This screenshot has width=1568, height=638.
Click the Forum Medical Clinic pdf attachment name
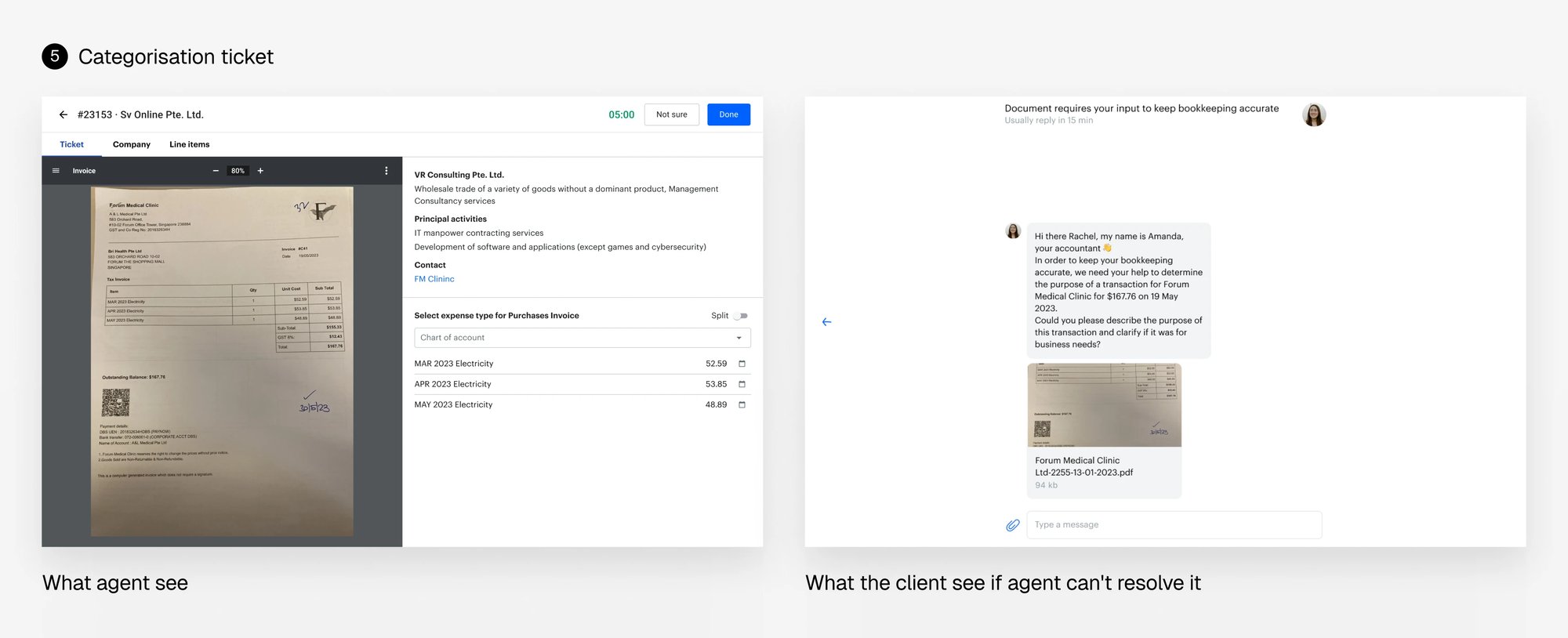coord(1083,466)
